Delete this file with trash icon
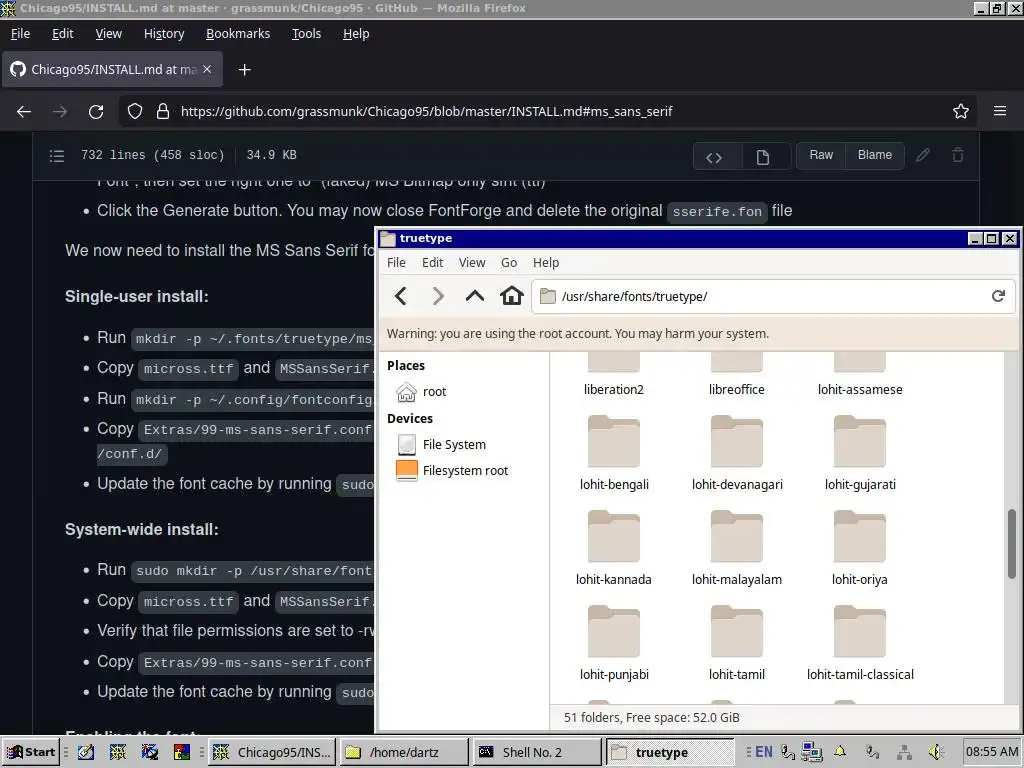The width and height of the screenshot is (1024, 768). click(958, 155)
